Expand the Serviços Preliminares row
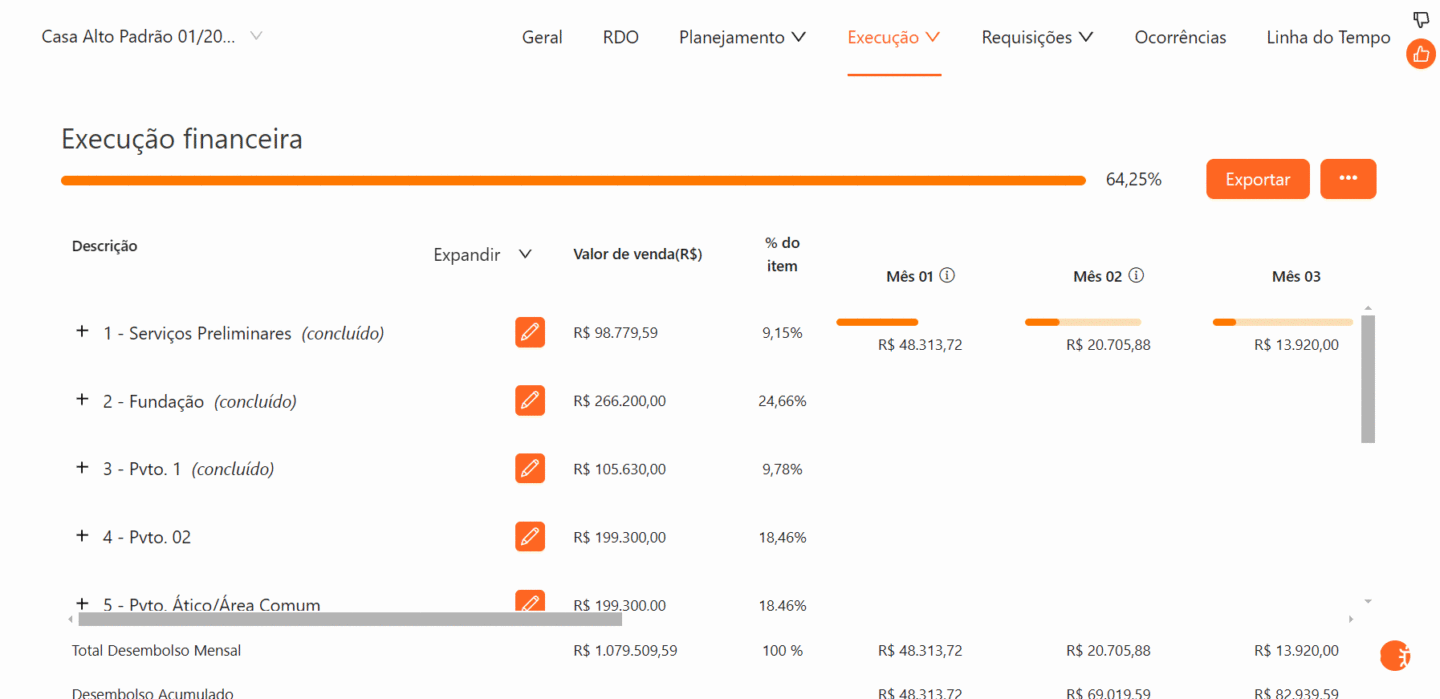The height and width of the screenshot is (699, 1440). coord(82,331)
